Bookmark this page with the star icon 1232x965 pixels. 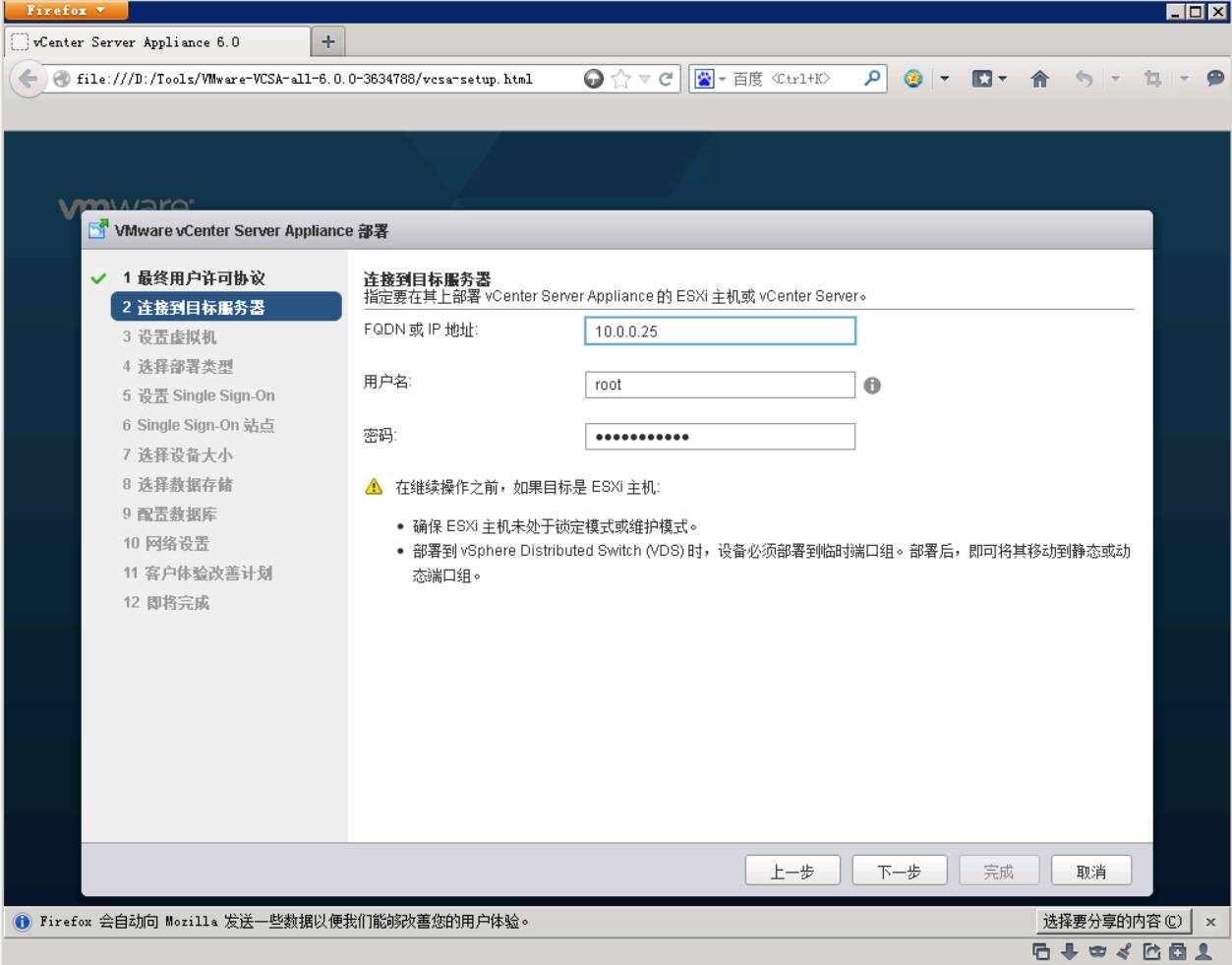tap(620, 79)
